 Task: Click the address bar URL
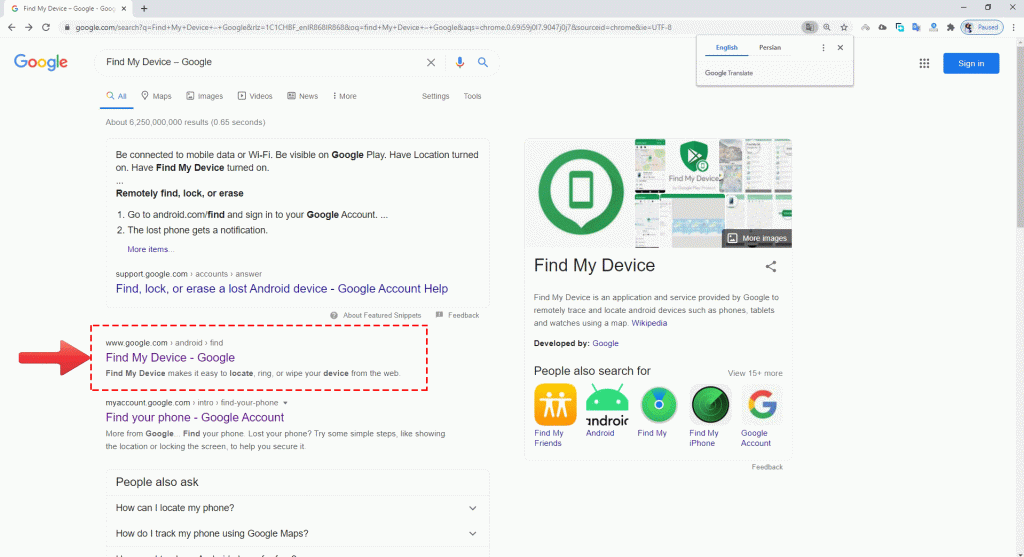(x=372, y=27)
